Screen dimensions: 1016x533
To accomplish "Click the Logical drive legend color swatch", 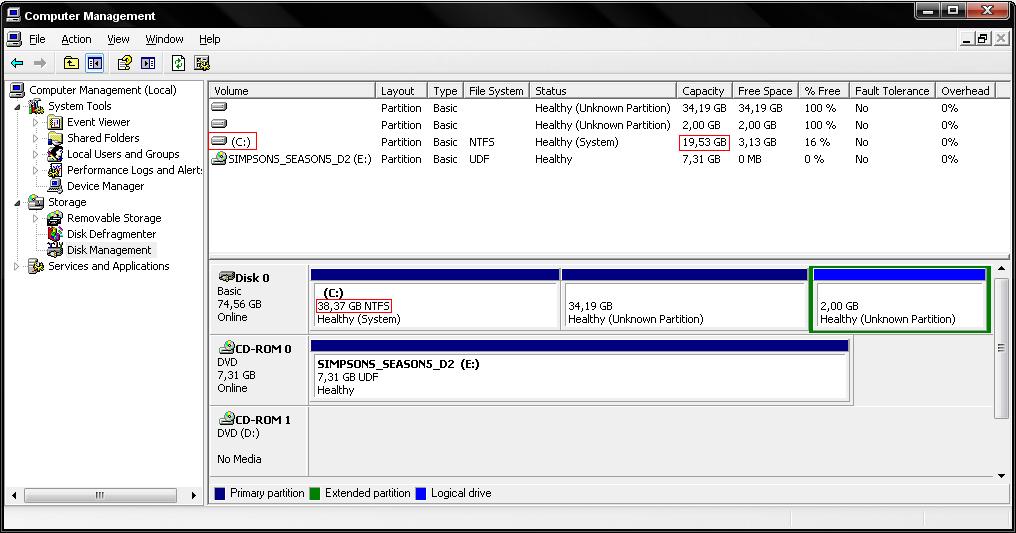I will click(421, 493).
